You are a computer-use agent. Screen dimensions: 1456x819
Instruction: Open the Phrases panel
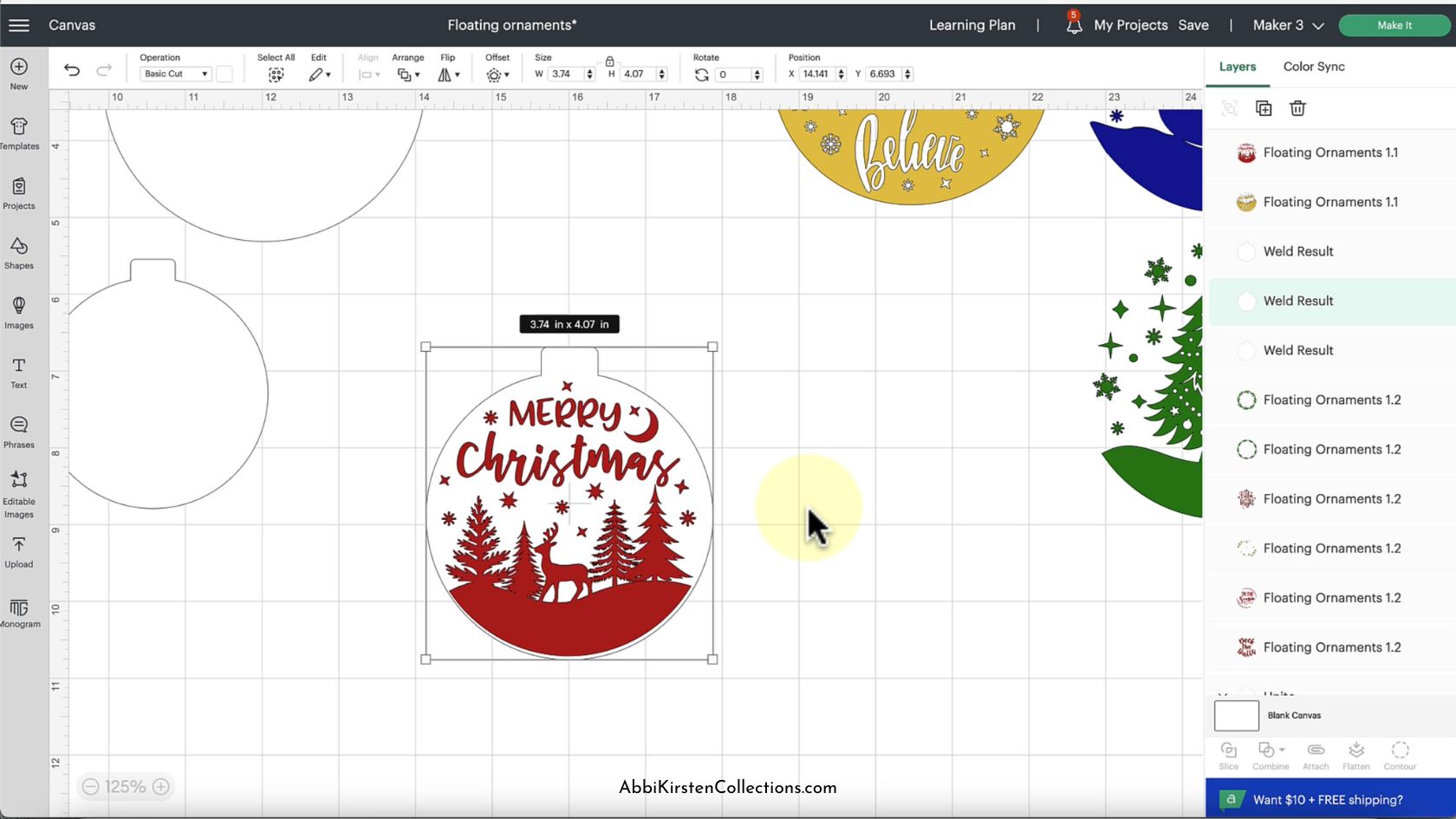[x=19, y=432]
